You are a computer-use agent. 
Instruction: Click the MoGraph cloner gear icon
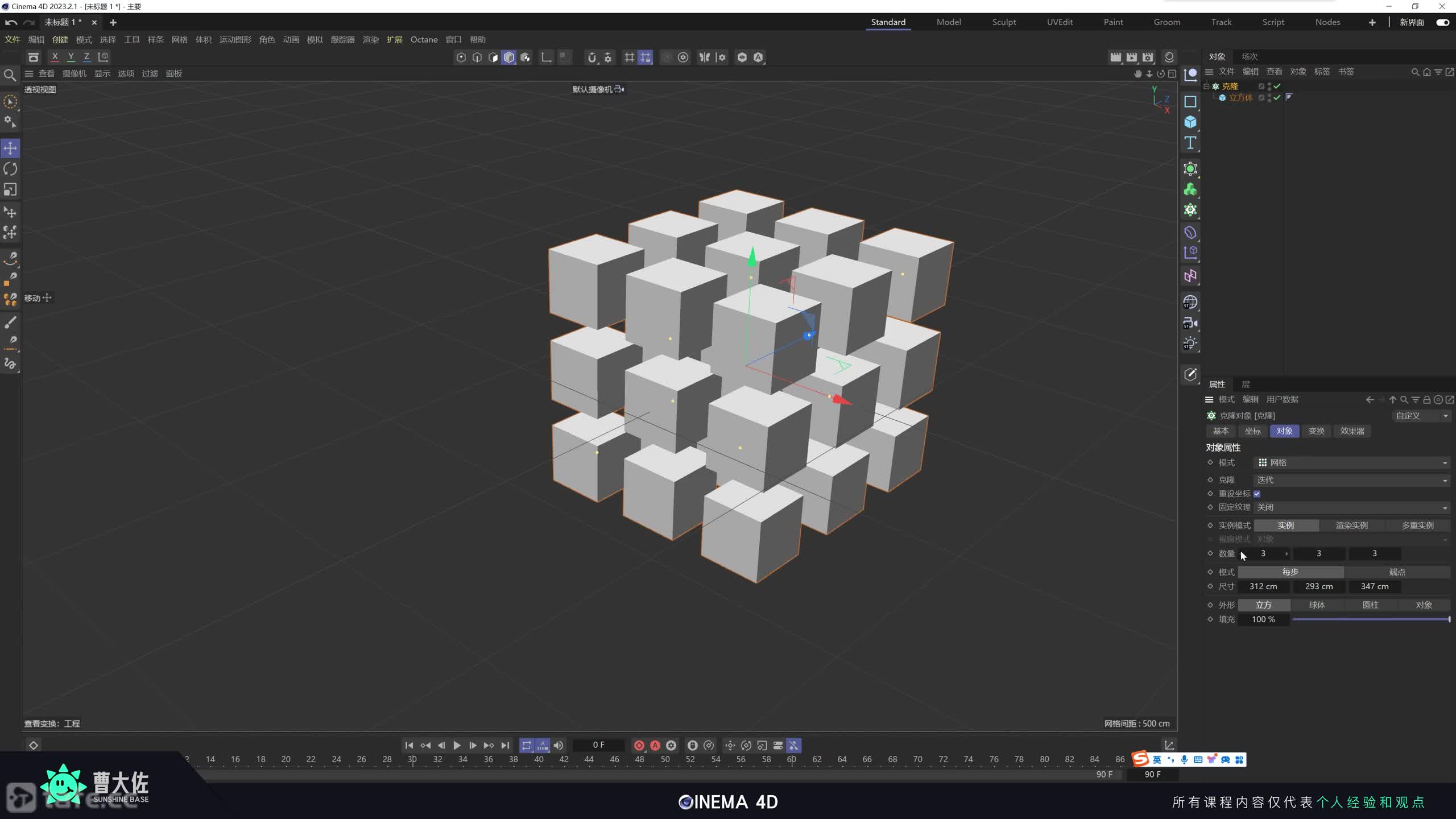point(1190,210)
